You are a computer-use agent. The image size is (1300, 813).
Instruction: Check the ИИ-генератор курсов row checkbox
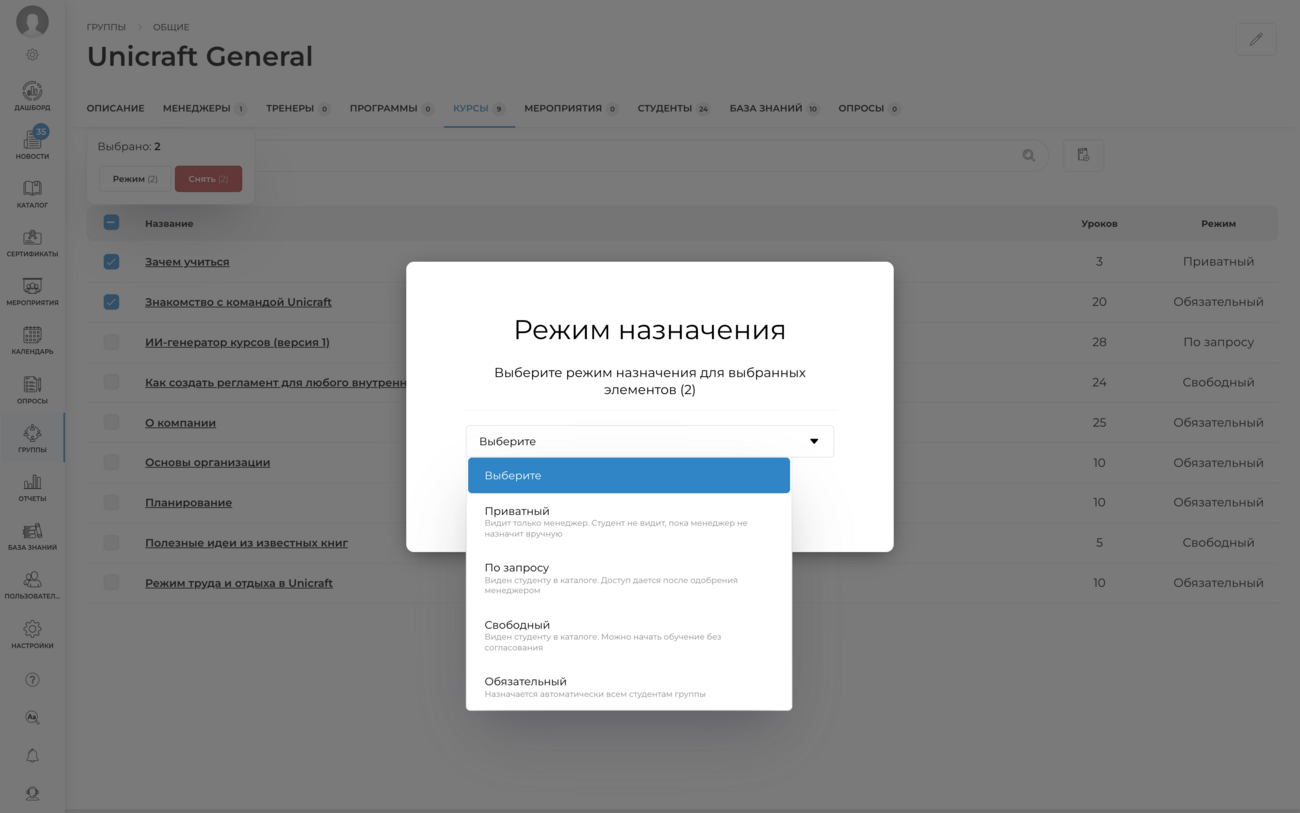coord(111,342)
